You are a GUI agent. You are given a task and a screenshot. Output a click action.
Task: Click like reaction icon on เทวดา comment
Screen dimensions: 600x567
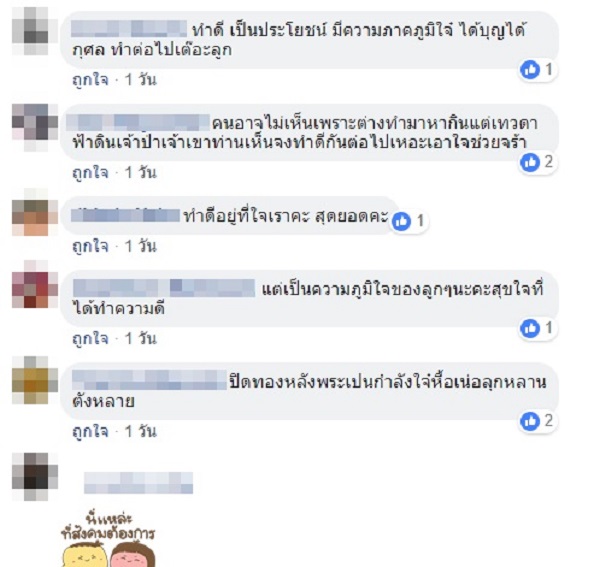coord(530,162)
